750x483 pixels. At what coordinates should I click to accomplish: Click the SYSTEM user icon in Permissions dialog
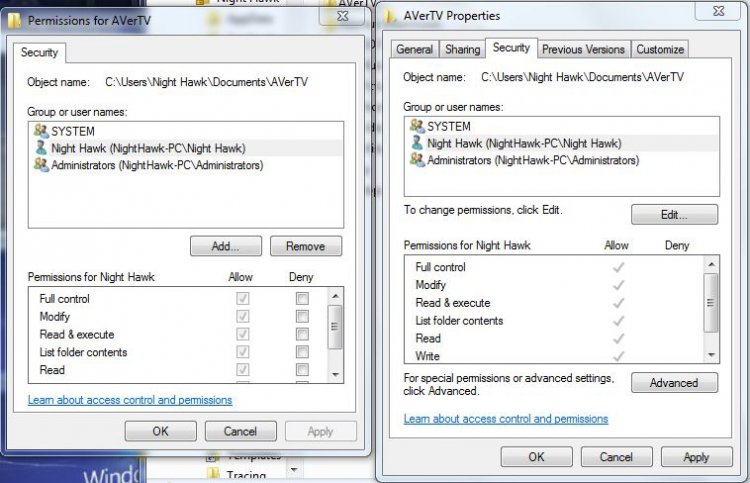point(41,131)
